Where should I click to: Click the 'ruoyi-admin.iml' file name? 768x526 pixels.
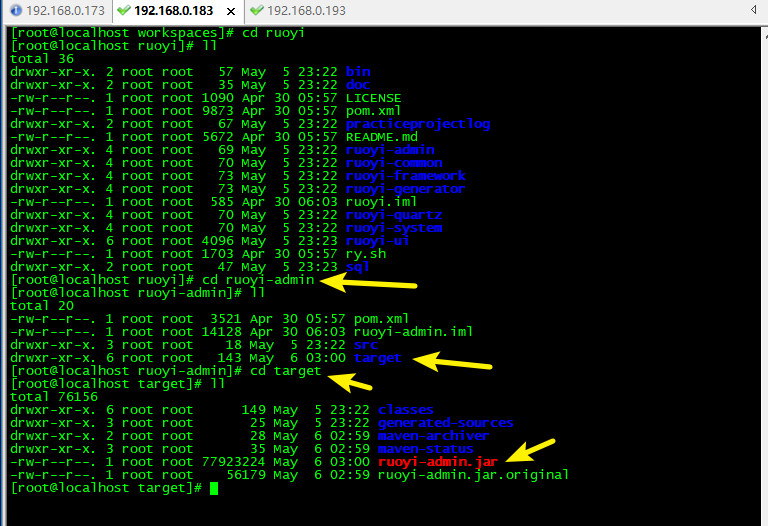click(414, 332)
